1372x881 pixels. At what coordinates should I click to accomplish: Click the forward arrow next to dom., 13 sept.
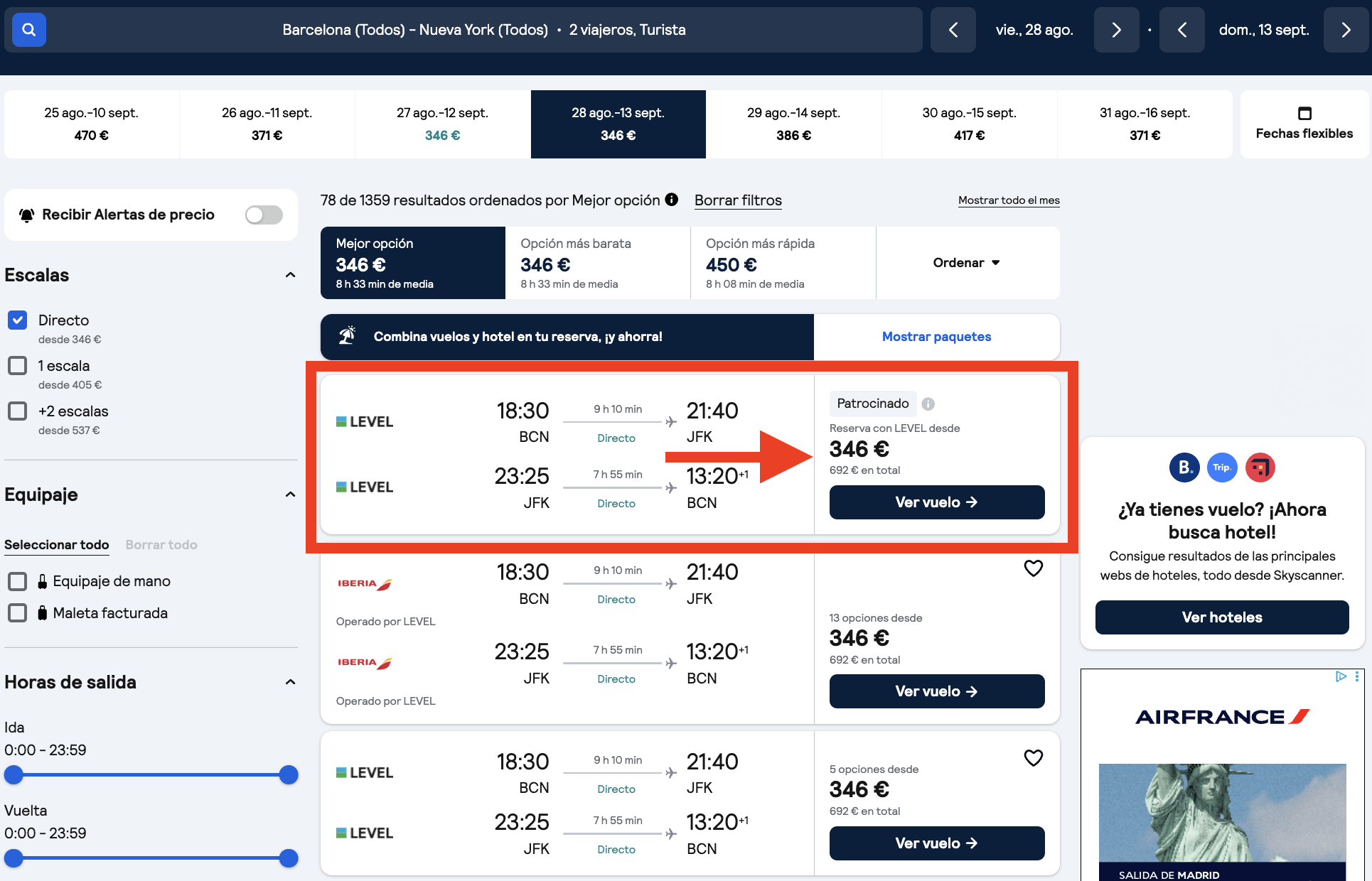click(x=1346, y=30)
